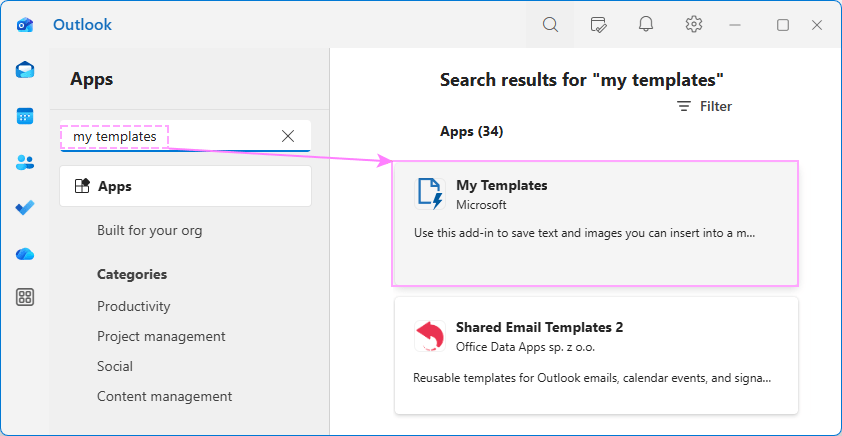The height and width of the screenshot is (436, 842).
Task: Open the Calendar sidebar icon
Action: 25,117
